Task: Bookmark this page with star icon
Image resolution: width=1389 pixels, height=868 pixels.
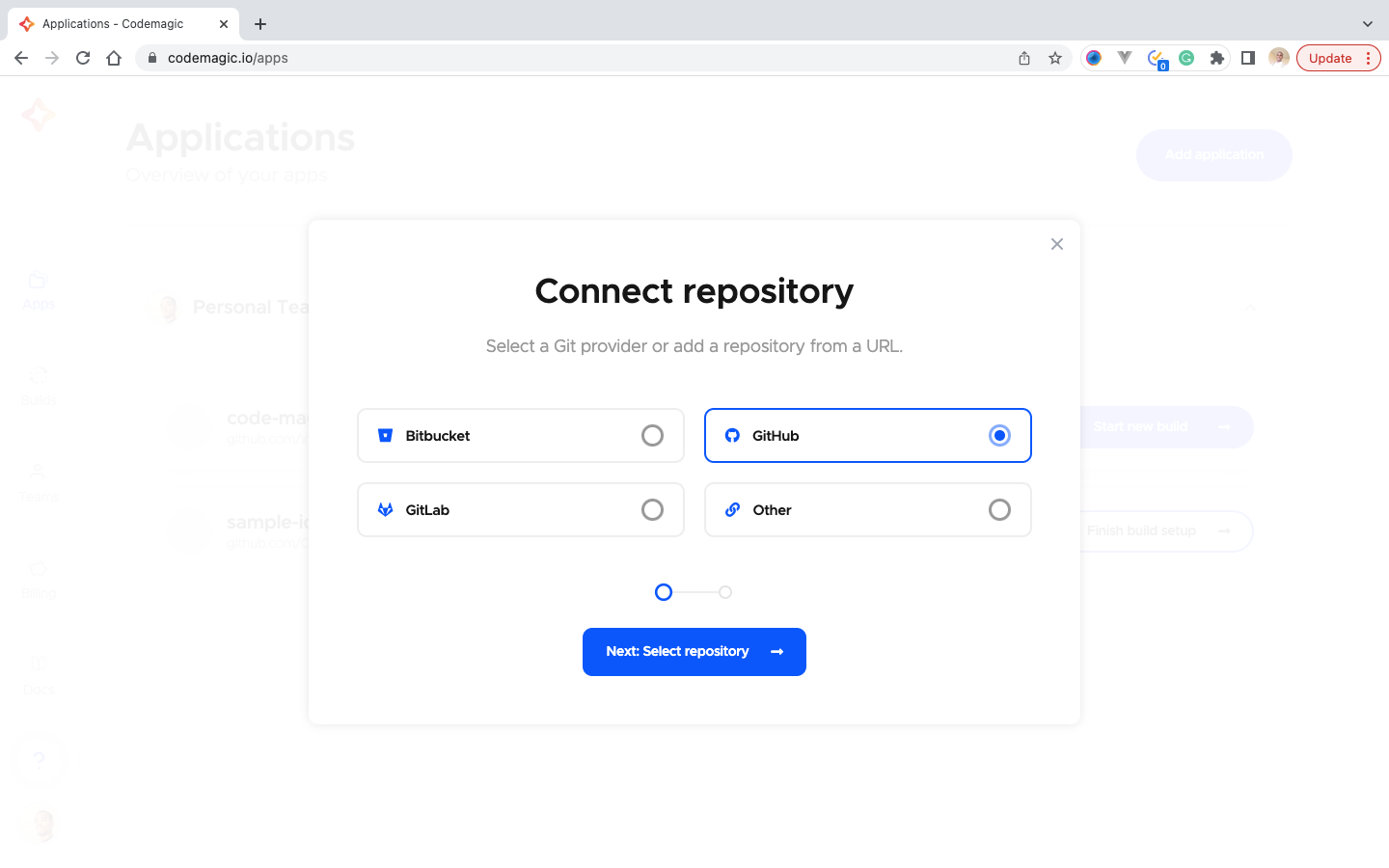Action: click(1055, 58)
